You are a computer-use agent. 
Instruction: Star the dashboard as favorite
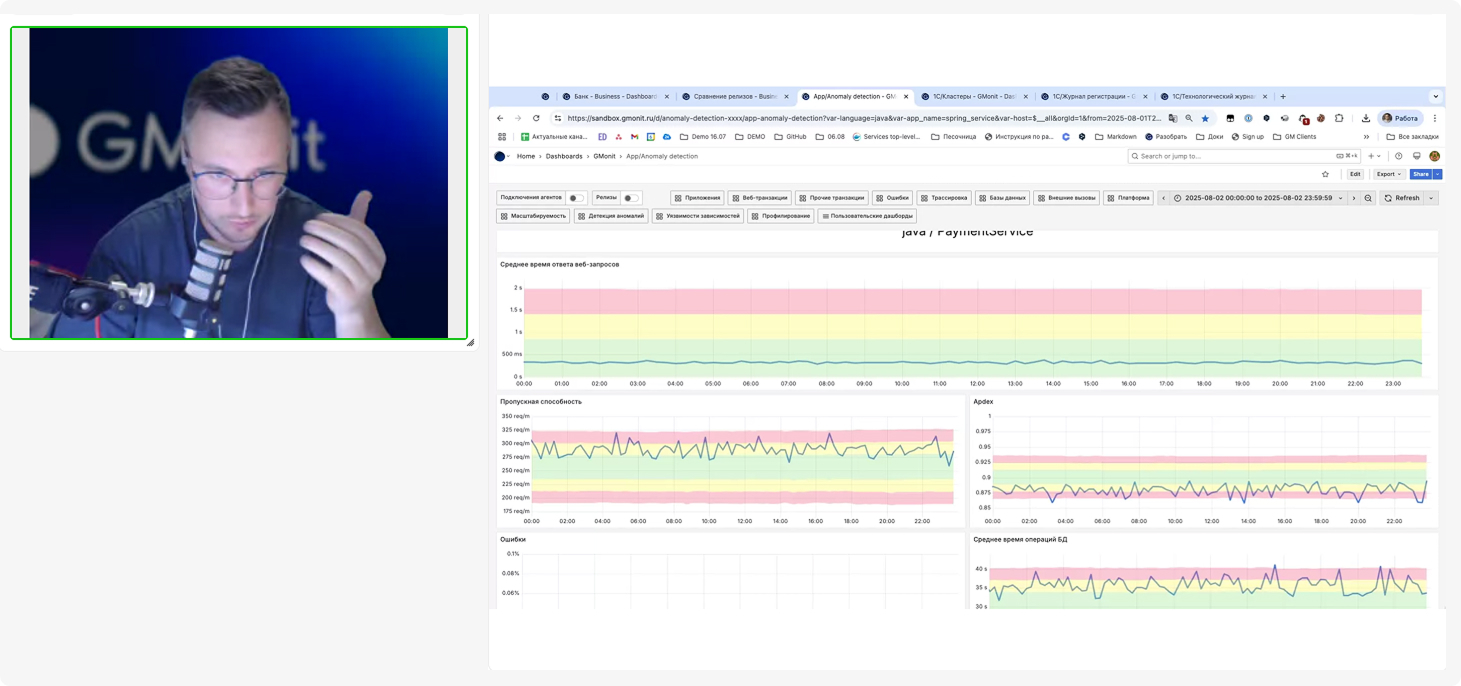pos(1326,174)
